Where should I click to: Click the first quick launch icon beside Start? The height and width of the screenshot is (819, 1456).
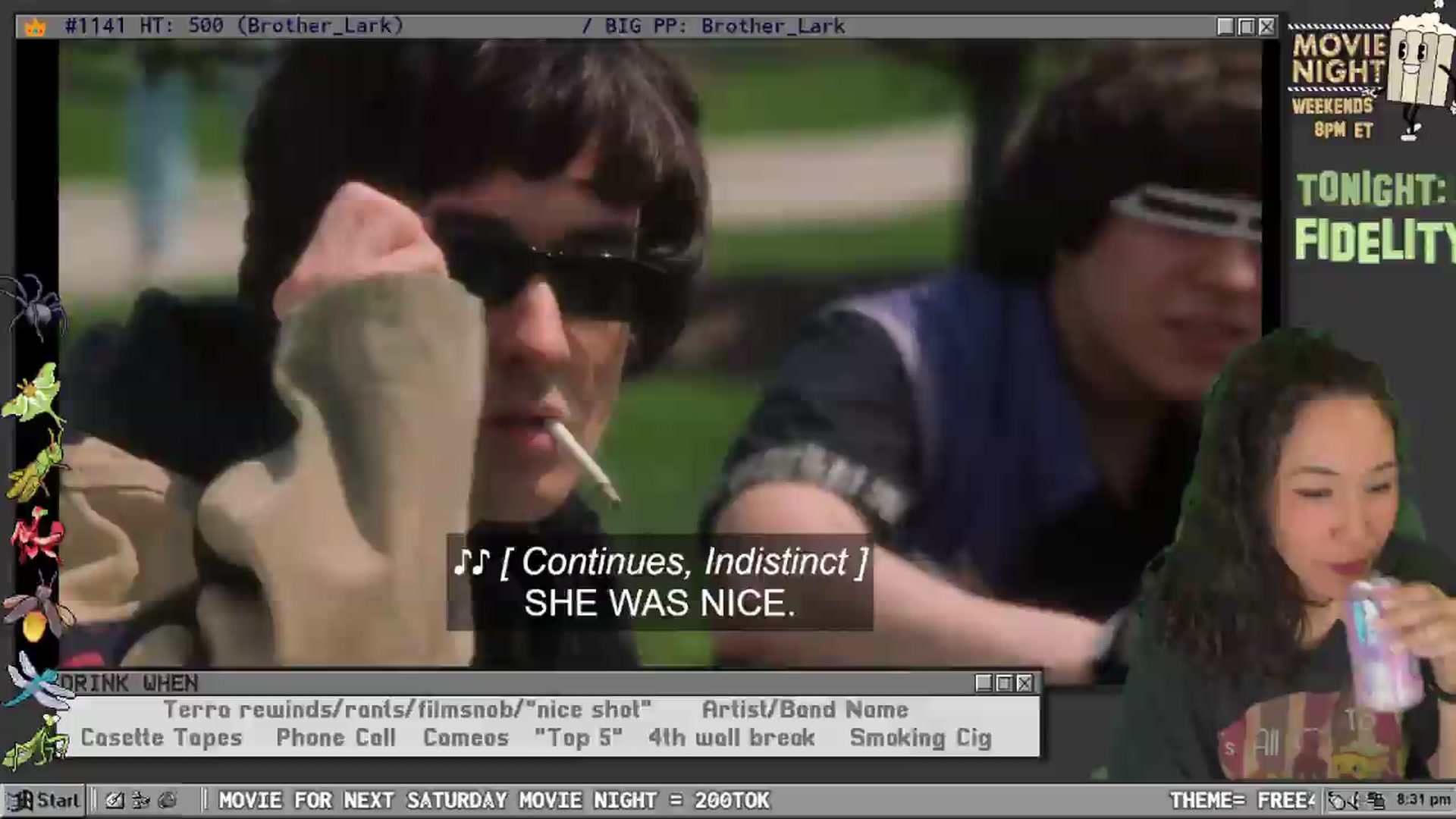click(x=115, y=800)
